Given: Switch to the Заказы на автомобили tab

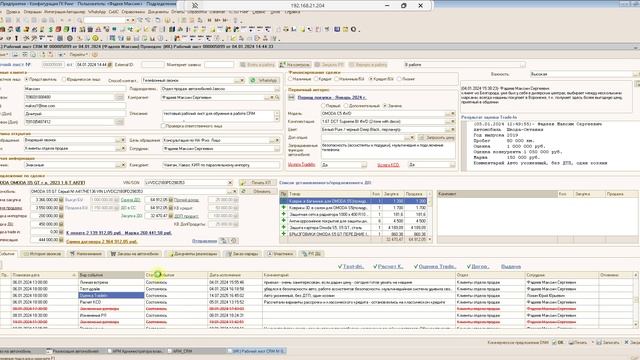Looking at the screenshot, I should click(135, 254).
